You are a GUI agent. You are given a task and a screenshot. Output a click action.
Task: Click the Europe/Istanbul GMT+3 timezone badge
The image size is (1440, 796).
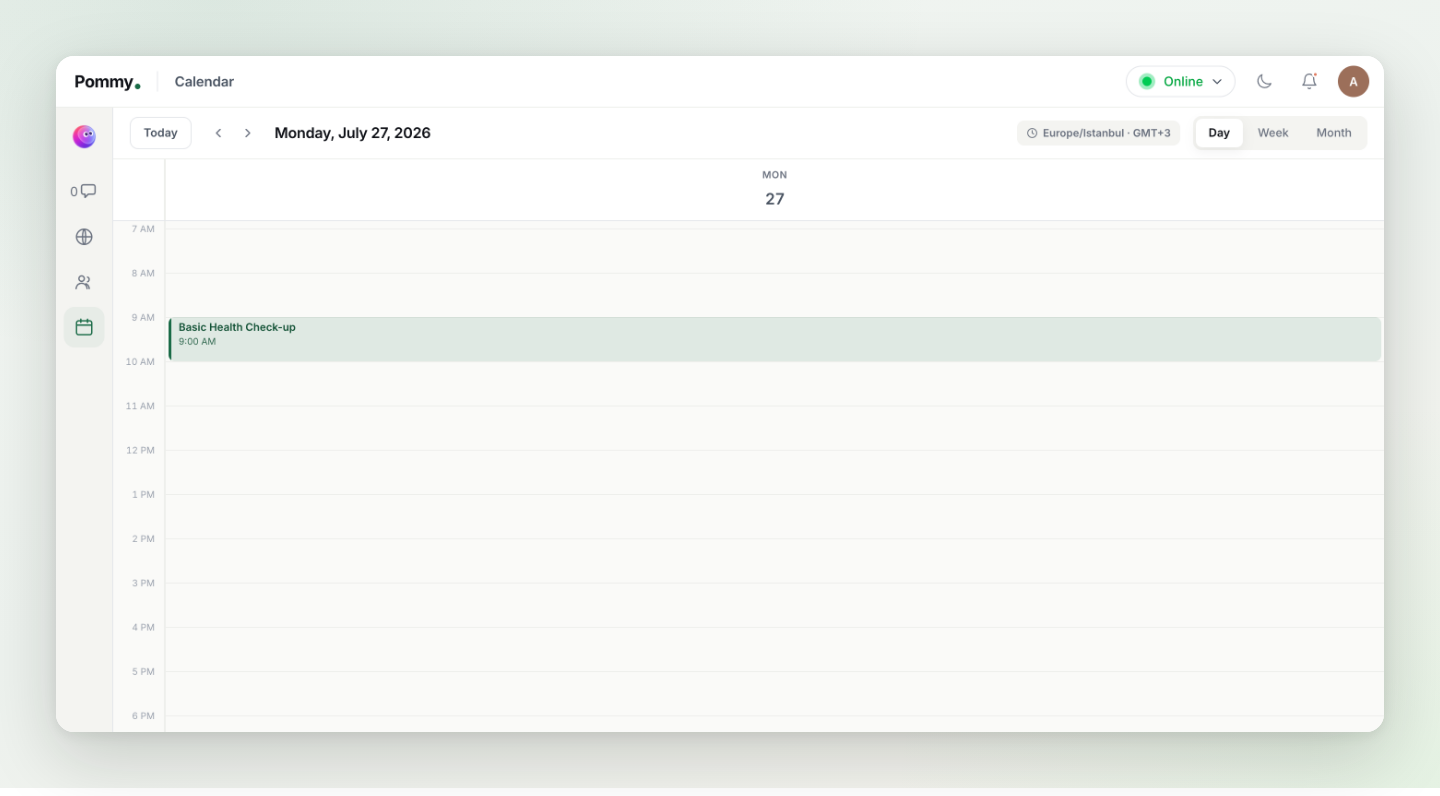click(x=1098, y=133)
